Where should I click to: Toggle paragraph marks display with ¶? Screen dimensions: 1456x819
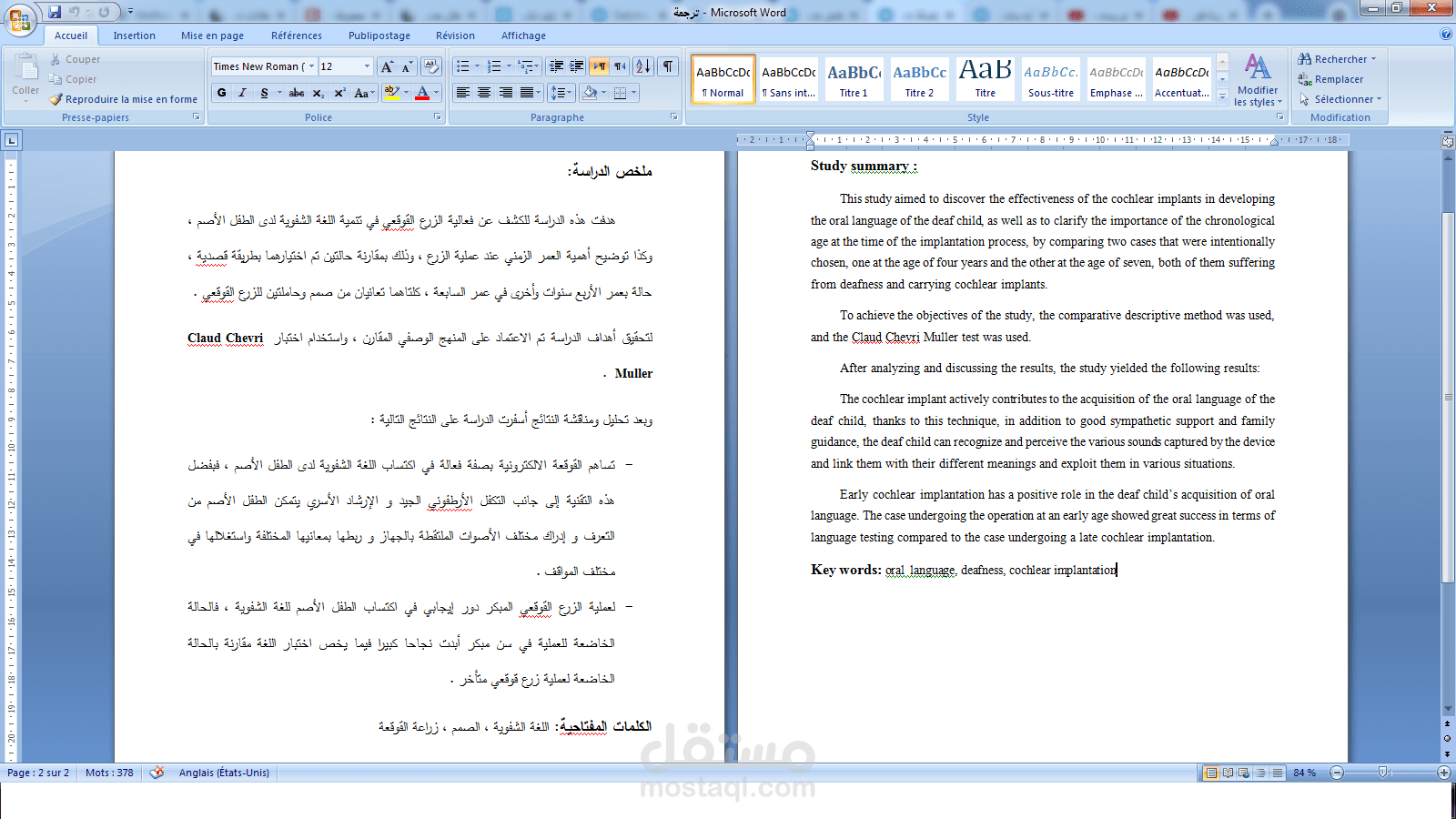pyautogui.click(x=667, y=66)
